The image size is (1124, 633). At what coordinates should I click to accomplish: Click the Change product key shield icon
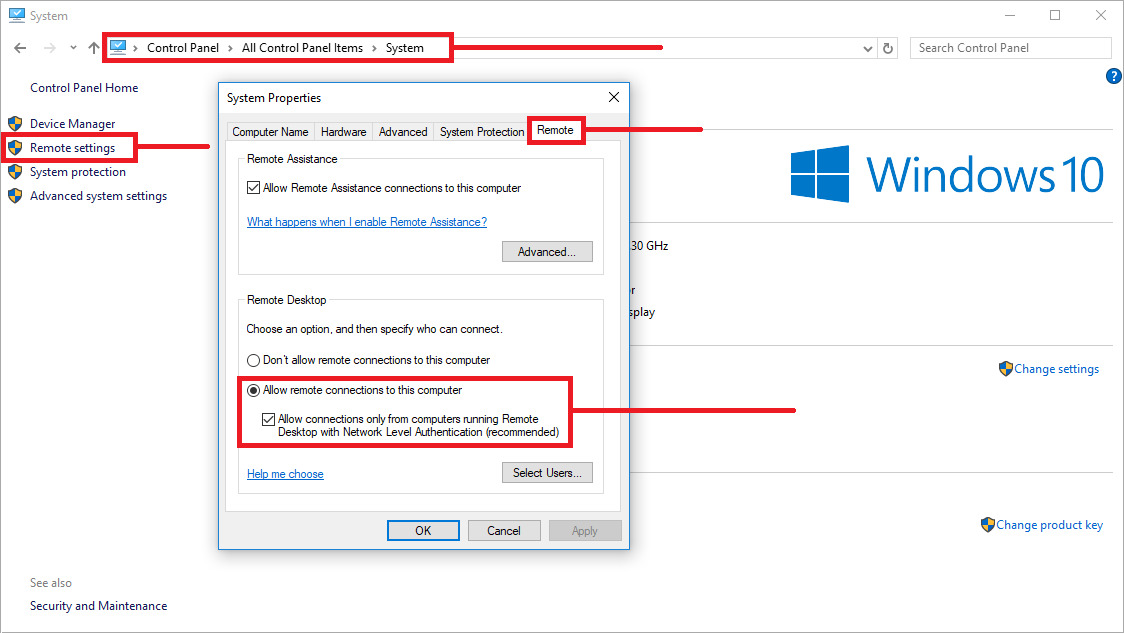tap(988, 525)
